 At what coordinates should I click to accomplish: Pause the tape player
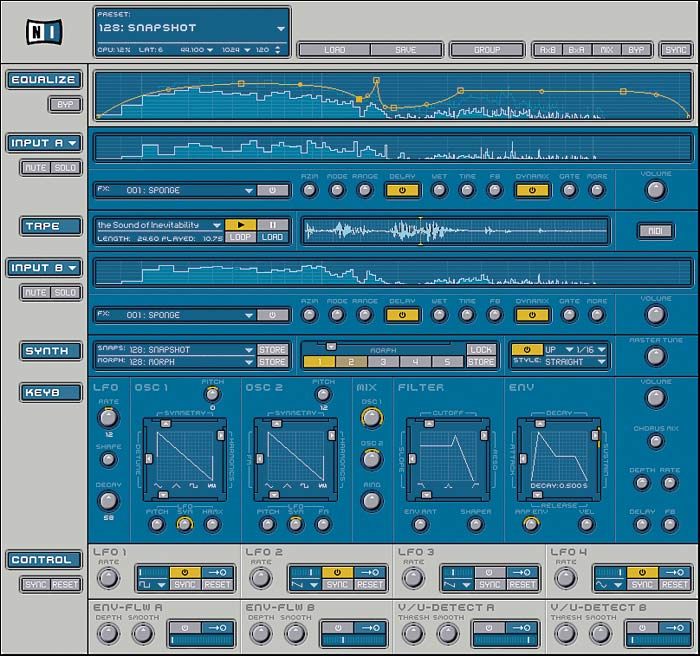click(272, 225)
